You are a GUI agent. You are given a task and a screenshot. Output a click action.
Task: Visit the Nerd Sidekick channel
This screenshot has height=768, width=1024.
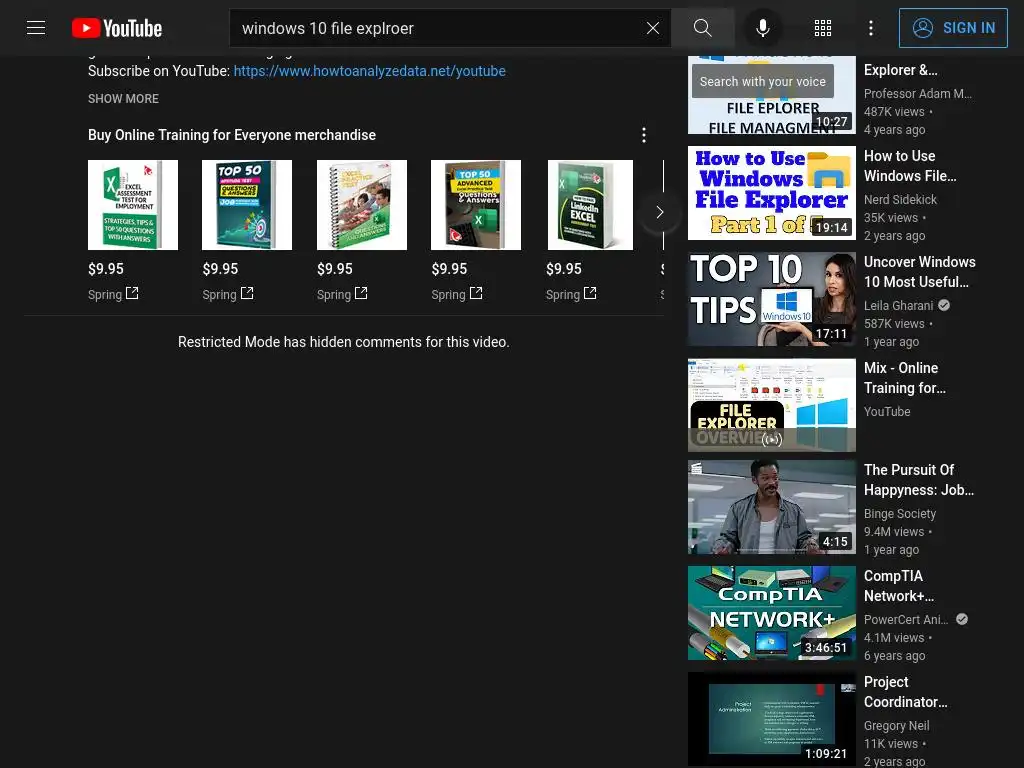click(x=900, y=199)
